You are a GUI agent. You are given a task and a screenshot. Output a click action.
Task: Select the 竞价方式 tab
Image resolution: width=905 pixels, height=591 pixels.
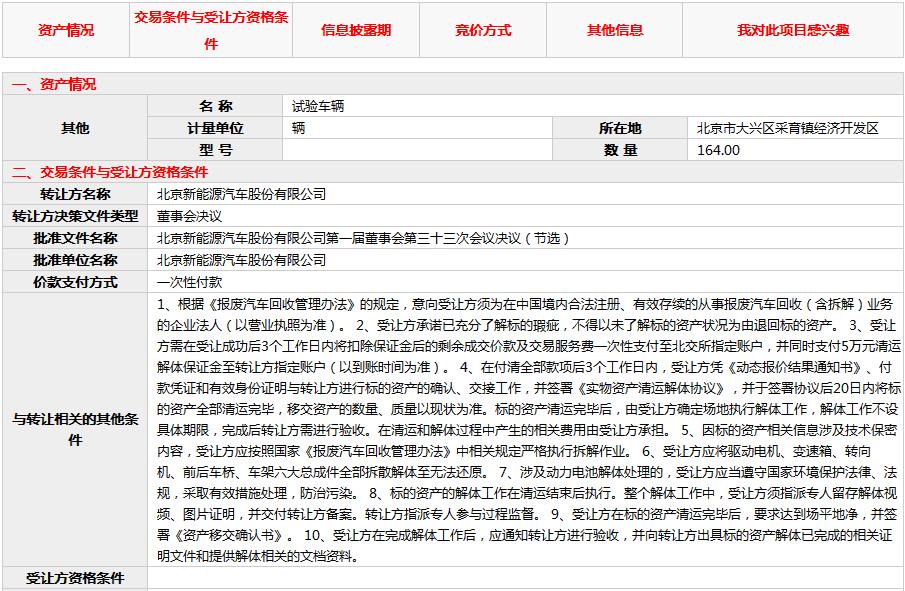point(483,30)
